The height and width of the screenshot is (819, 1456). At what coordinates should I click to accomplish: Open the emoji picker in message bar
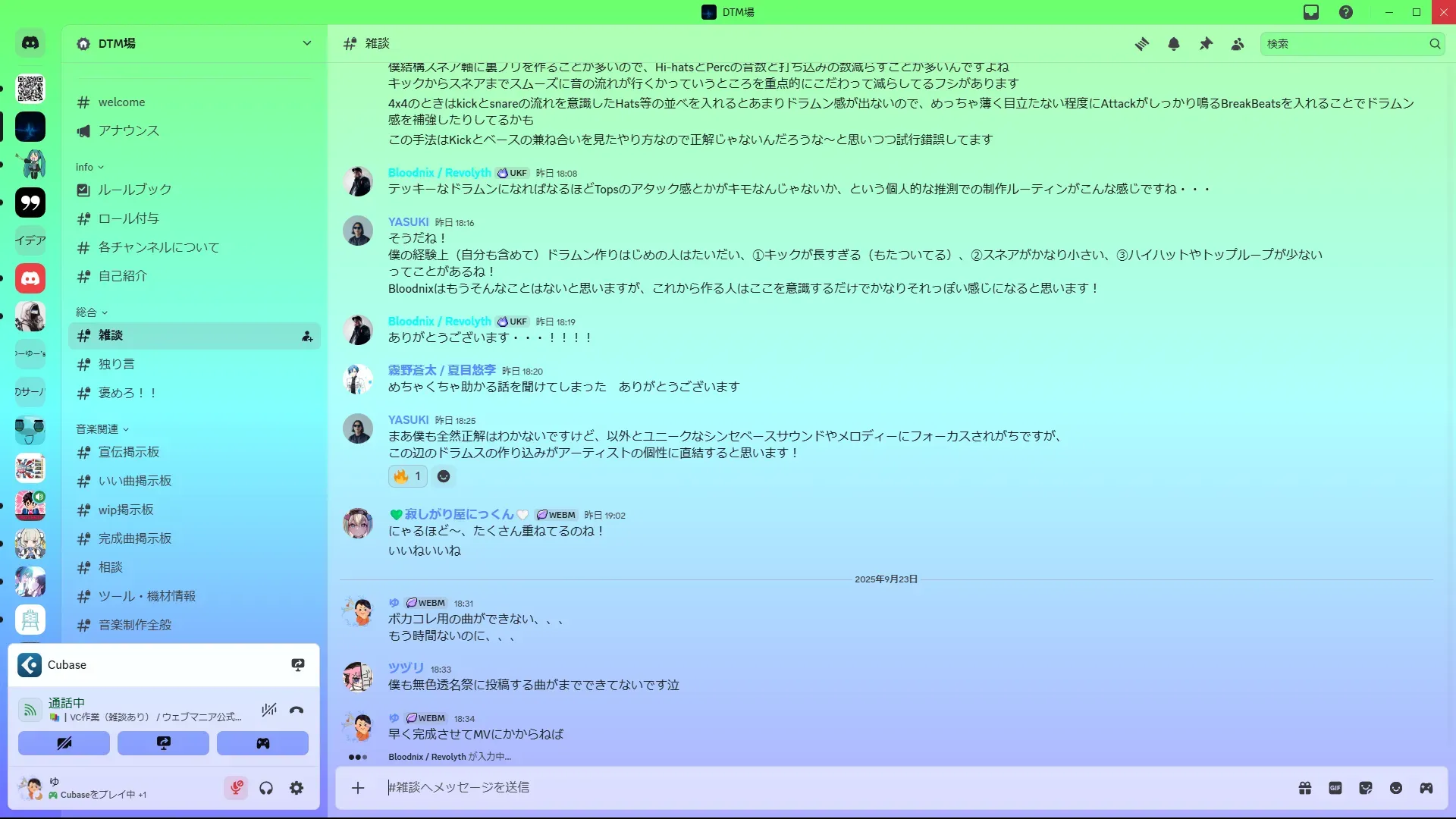1396,788
